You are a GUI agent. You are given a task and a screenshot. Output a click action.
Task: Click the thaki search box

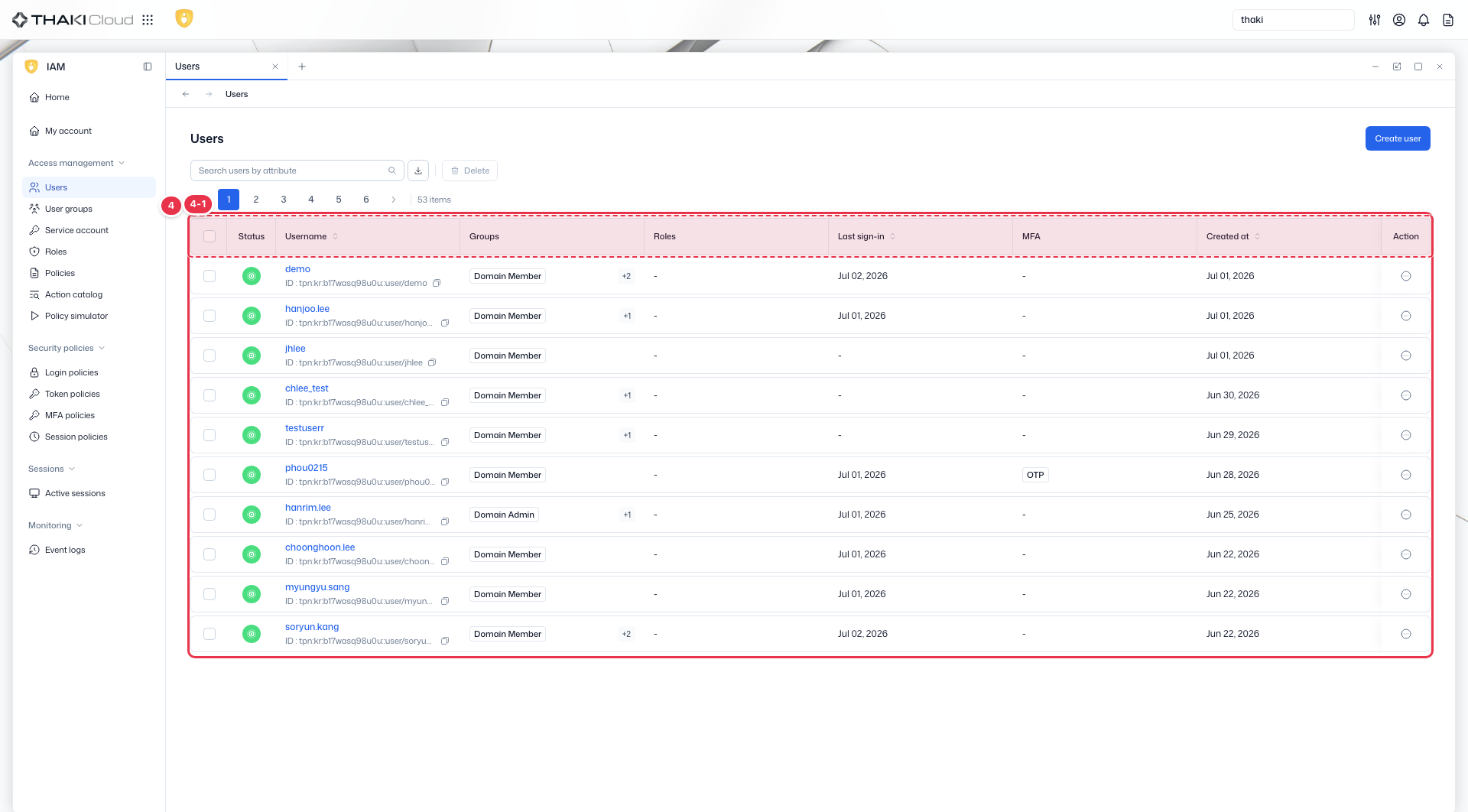click(x=1293, y=20)
